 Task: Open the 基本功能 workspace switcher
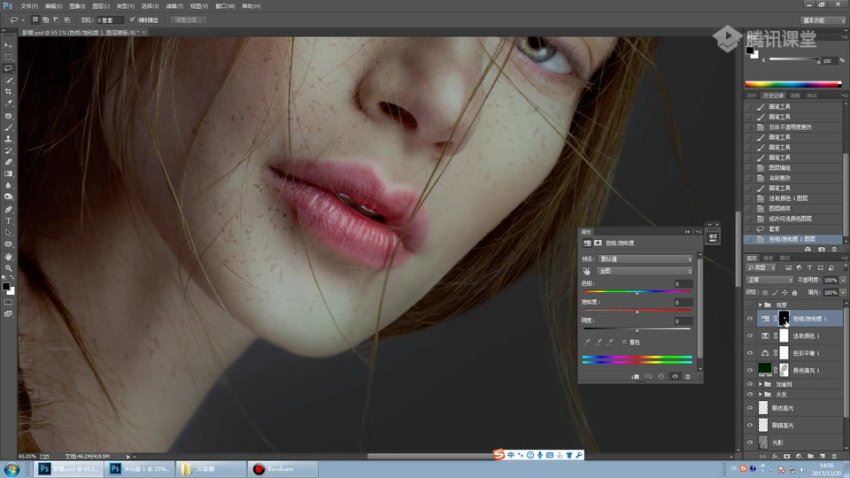(823, 20)
